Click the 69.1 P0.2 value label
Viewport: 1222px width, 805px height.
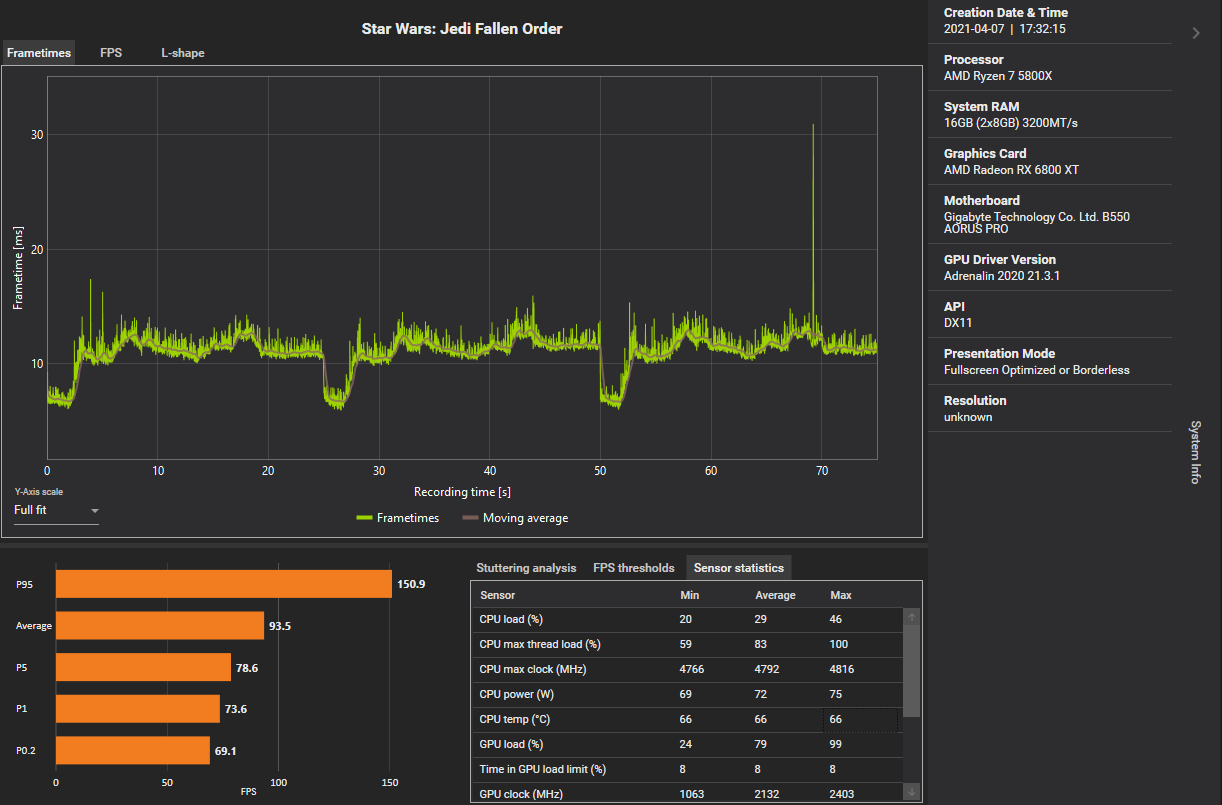(x=226, y=750)
